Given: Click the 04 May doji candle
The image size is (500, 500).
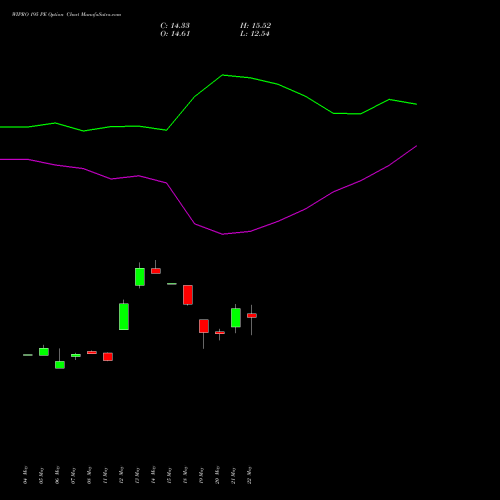Looking at the screenshot, I should (28, 355).
